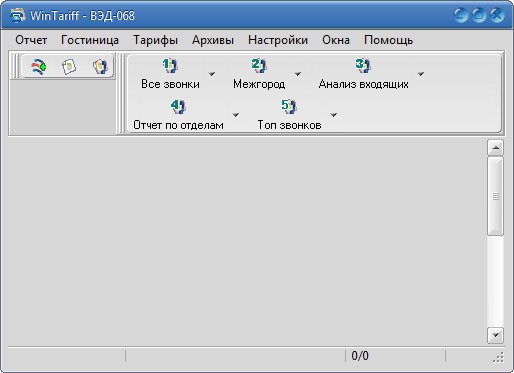Viewport: 514px width, 373px height.
Task: Close the WinTariff window
Action: 497,15
